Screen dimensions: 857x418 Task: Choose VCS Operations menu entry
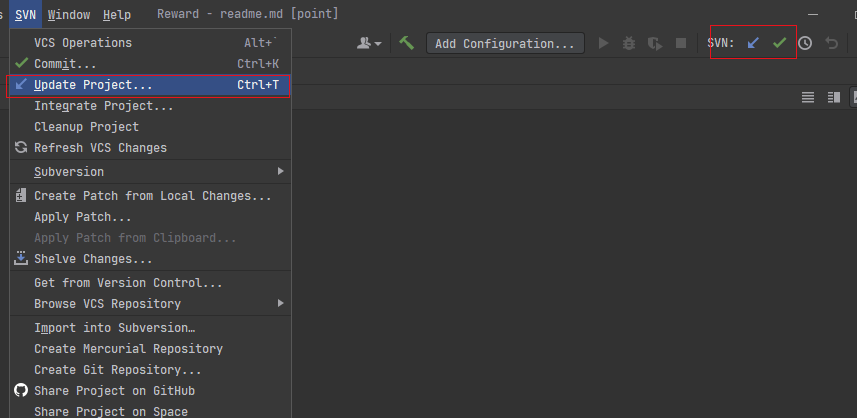tap(150, 43)
